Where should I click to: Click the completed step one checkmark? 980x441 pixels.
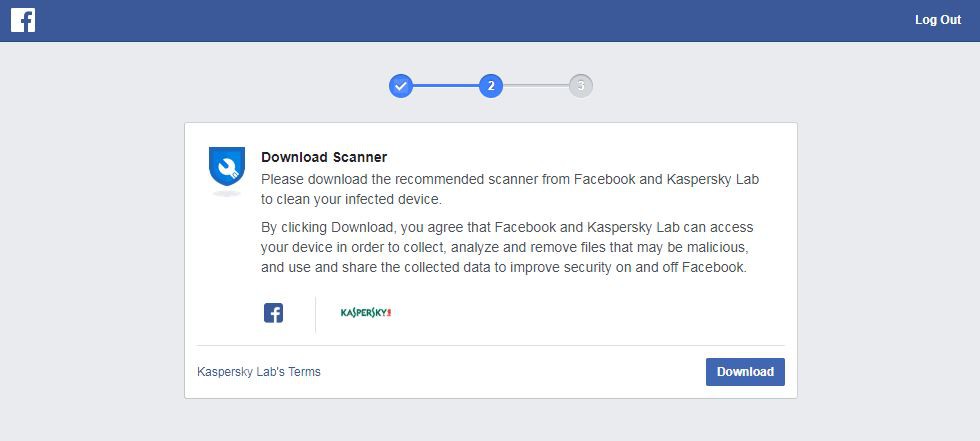[x=400, y=86]
